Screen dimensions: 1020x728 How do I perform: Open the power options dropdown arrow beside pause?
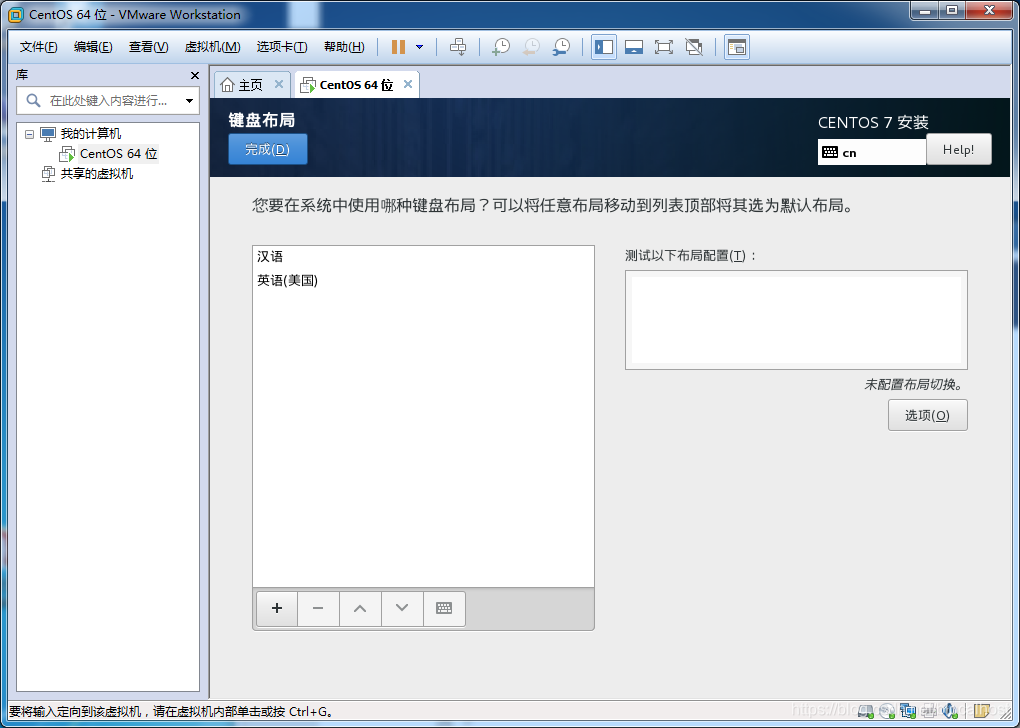tap(420, 47)
